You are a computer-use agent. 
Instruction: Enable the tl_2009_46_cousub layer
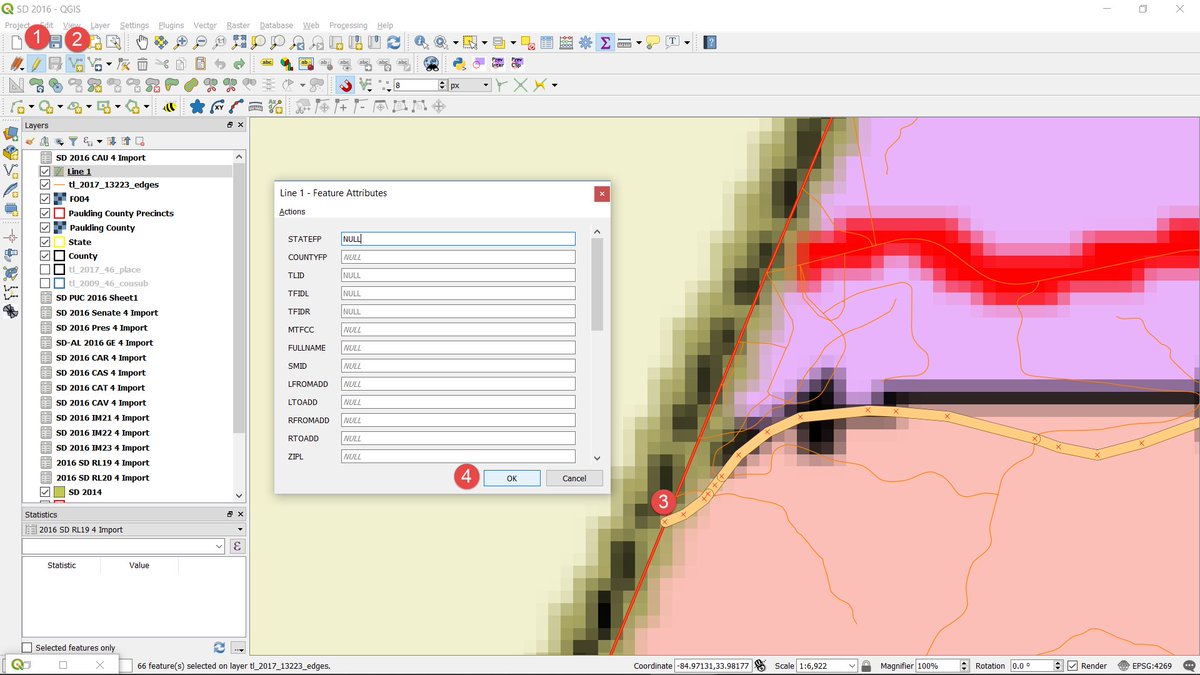point(45,284)
